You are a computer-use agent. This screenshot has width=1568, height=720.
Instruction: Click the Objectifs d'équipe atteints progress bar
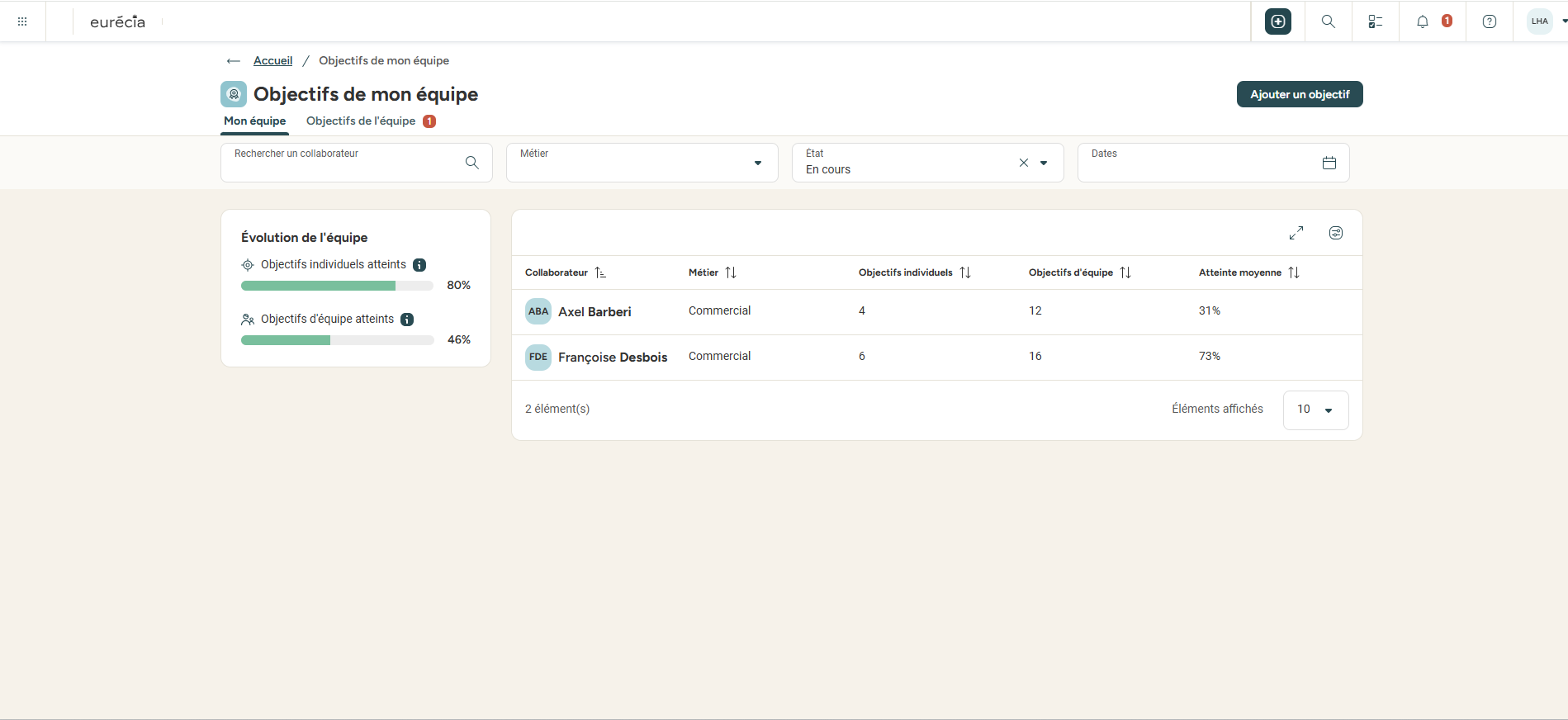(337, 340)
